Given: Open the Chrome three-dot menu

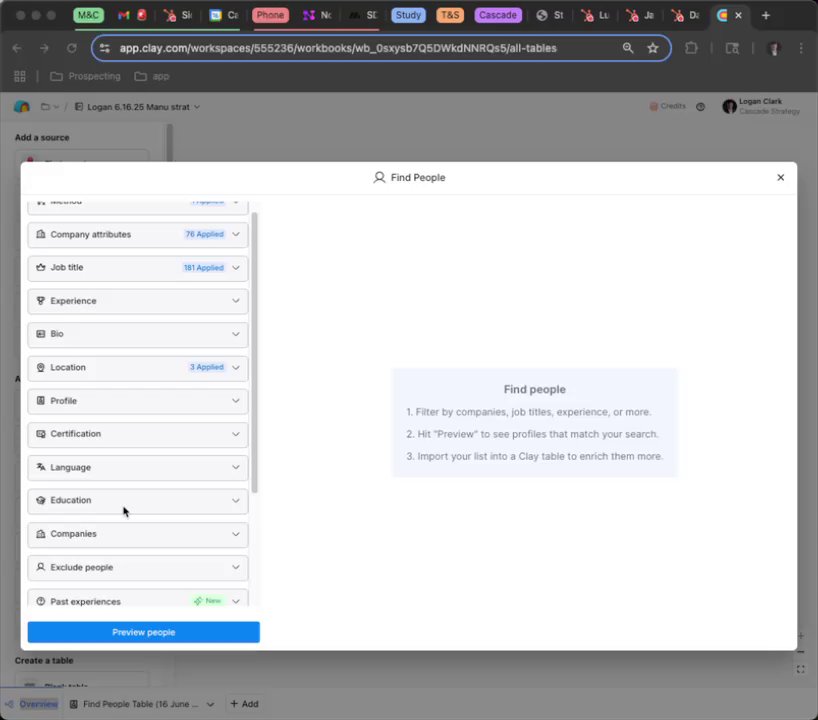Looking at the screenshot, I should tap(801, 48).
